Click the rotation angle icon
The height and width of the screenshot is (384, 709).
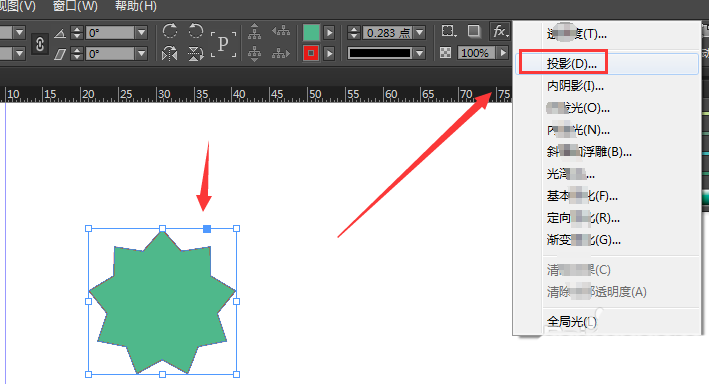(x=60, y=33)
